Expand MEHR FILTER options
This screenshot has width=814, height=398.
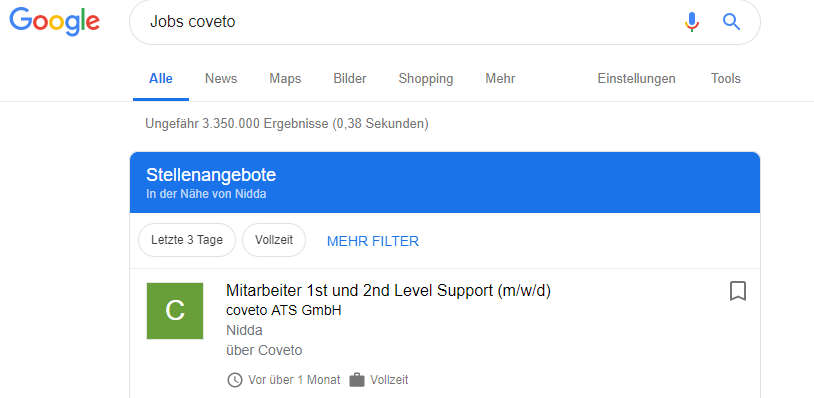point(373,241)
